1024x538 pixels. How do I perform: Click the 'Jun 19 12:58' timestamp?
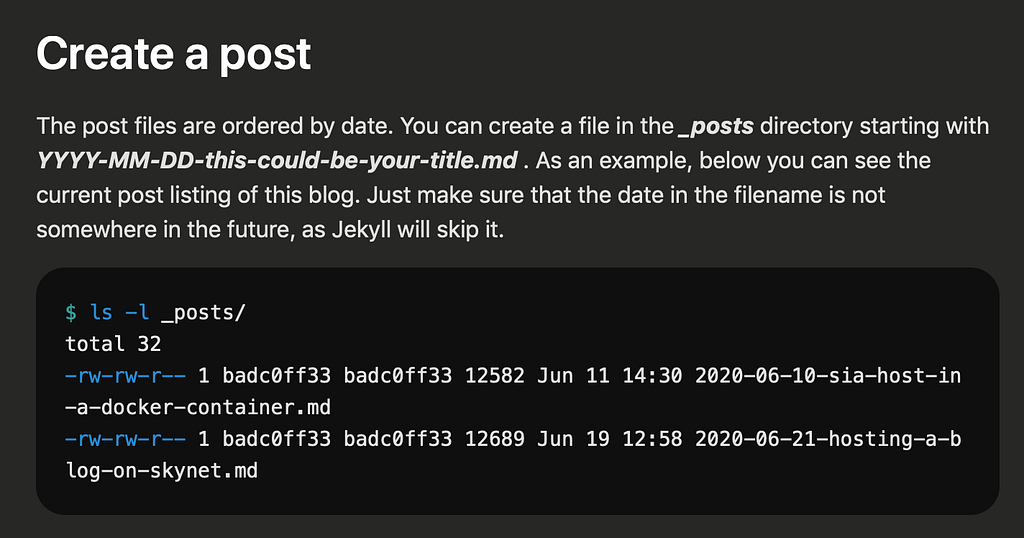(x=609, y=439)
